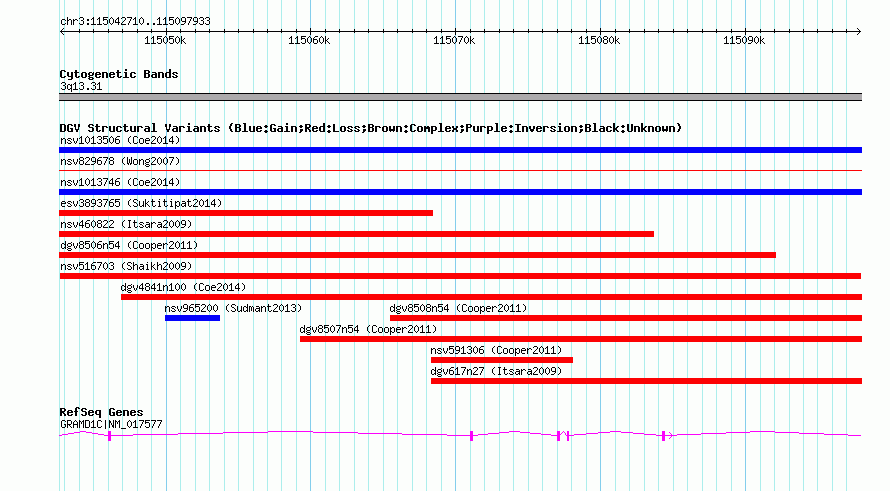Click the dgv617n27 (Itsara2009) red bar

pyautogui.click(x=646, y=381)
